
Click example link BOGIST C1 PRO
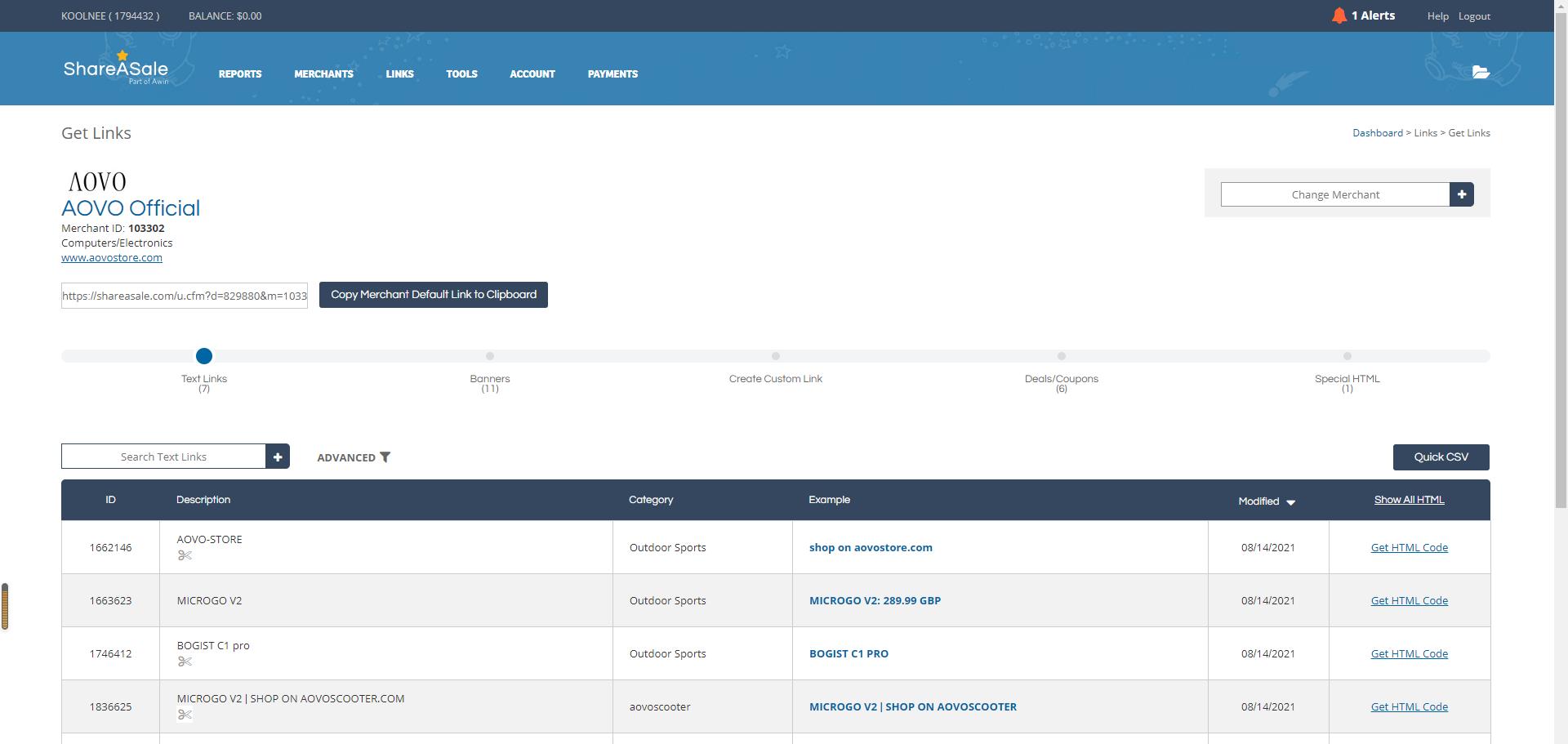[x=849, y=653]
